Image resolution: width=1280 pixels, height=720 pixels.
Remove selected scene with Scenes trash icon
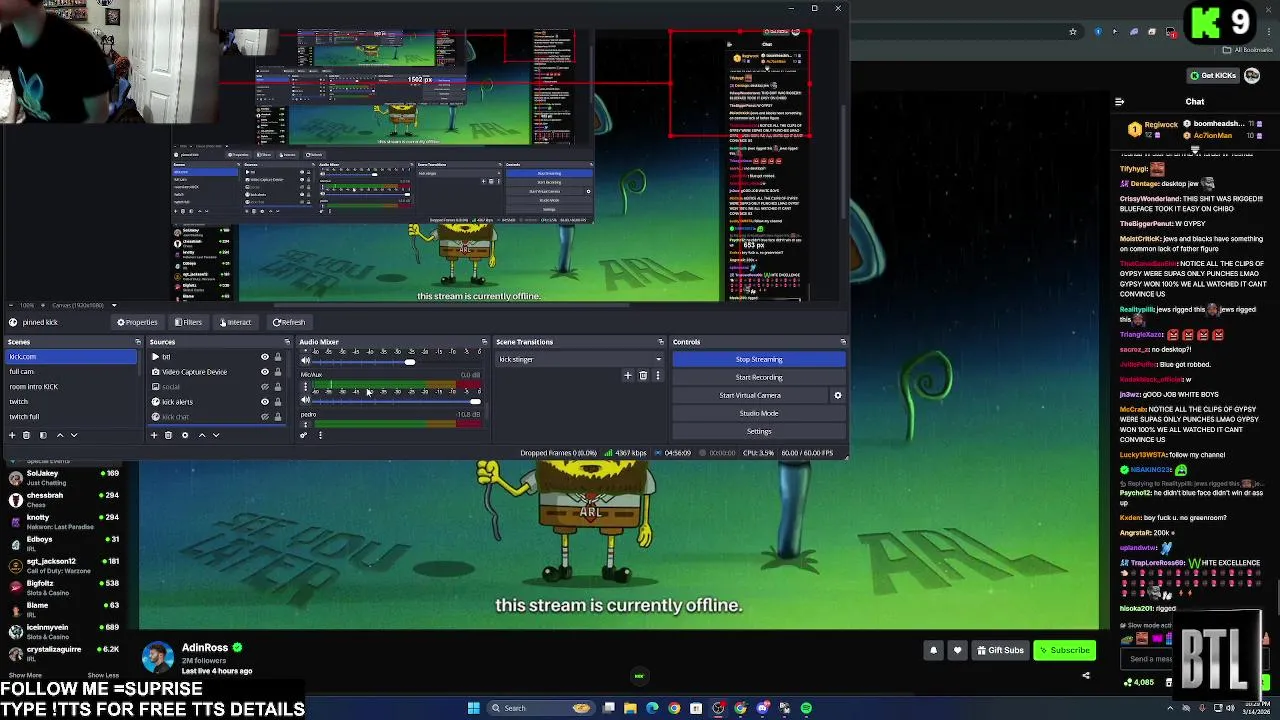(x=27, y=435)
